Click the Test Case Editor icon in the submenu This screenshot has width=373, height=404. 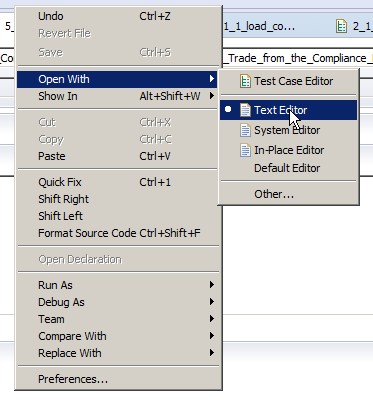245,81
